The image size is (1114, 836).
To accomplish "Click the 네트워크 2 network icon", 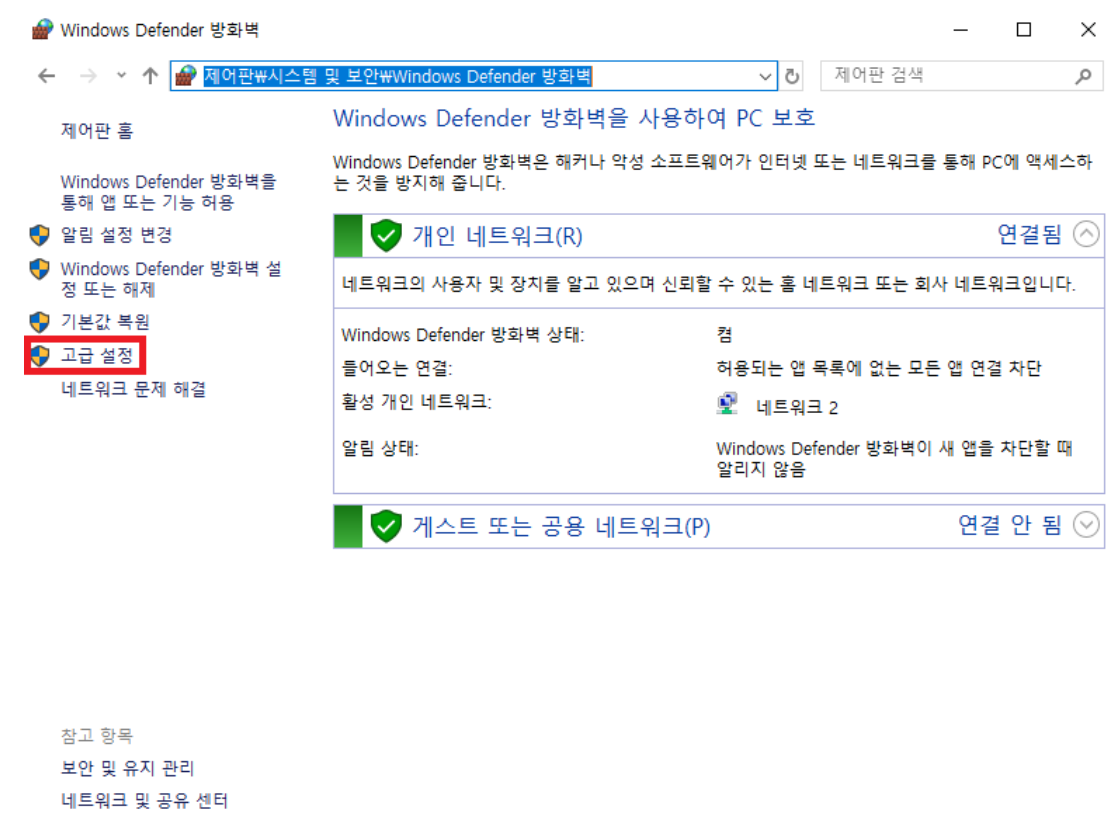I will [x=727, y=403].
